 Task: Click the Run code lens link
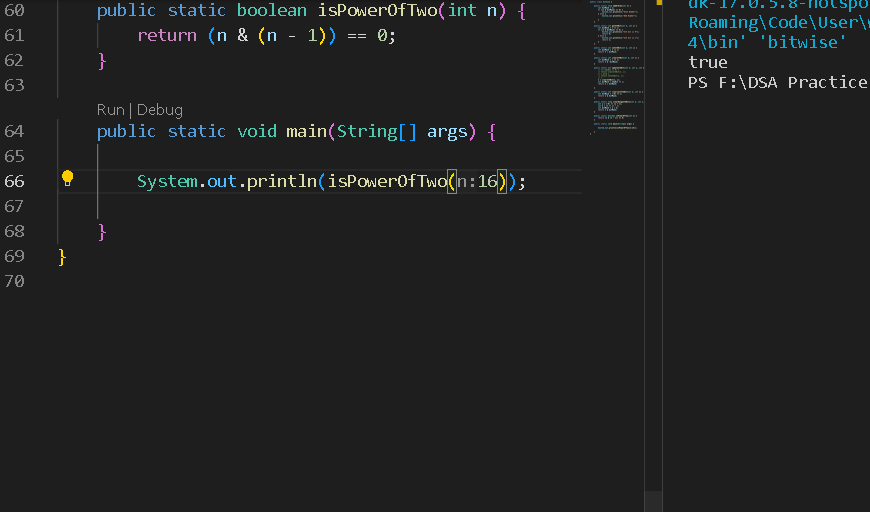pyautogui.click(x=110, y=110)
